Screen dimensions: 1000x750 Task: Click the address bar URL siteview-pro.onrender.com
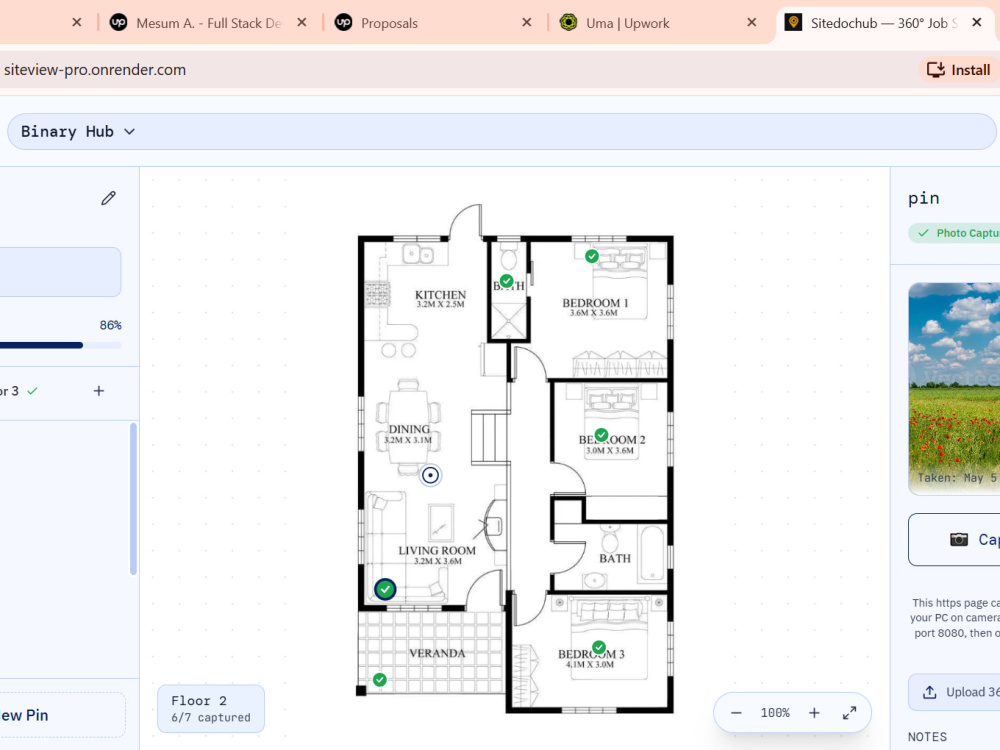pyautogui.click(x=95, y=70)
